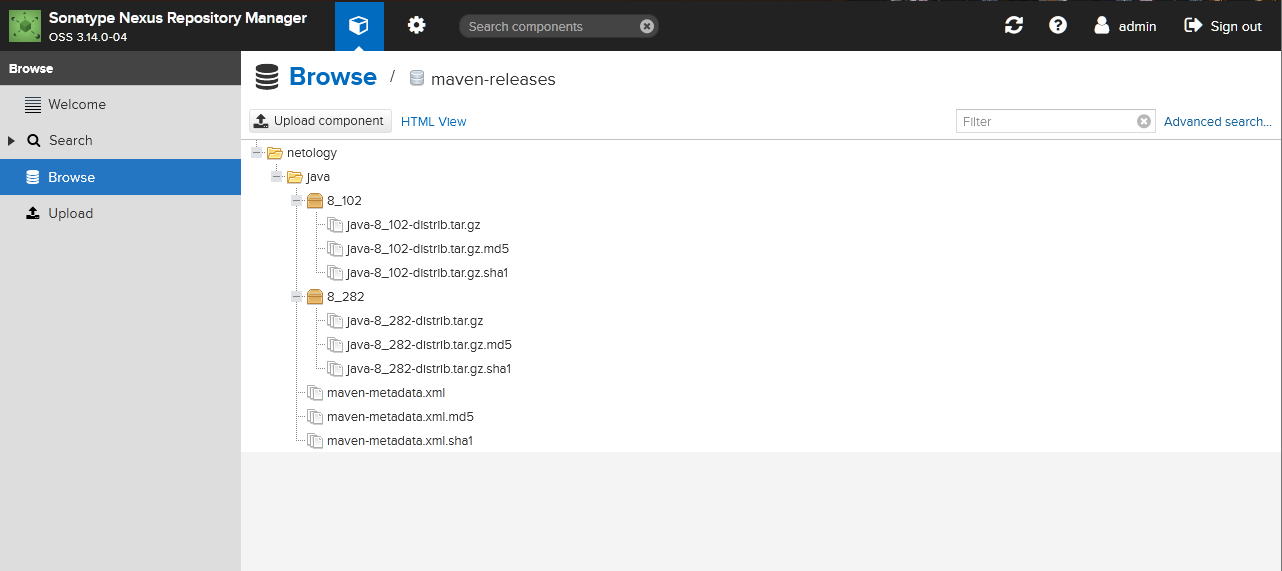Select the 8_282 component
Image resolution: width=1282 pixels, height=571 pixels.
click(x=345, y=297)
